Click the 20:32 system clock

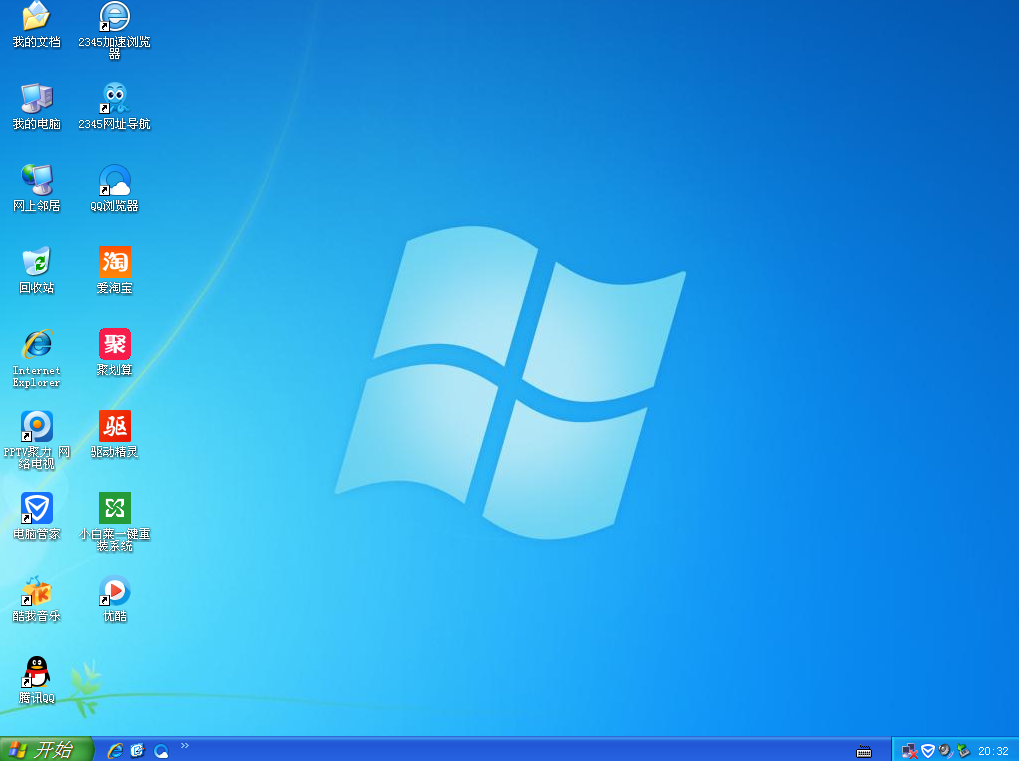pyautogui.click(x=993, y=751)
